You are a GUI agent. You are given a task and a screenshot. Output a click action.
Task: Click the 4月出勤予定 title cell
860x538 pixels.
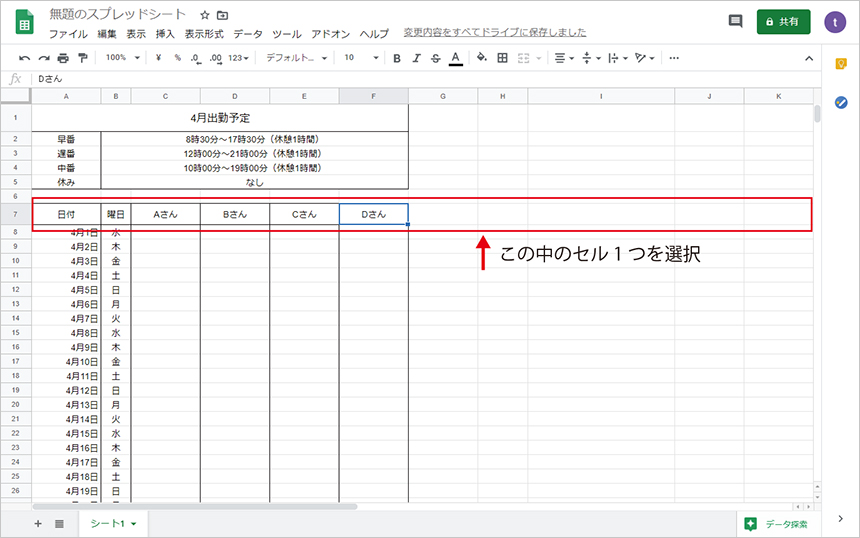point(220,118)
